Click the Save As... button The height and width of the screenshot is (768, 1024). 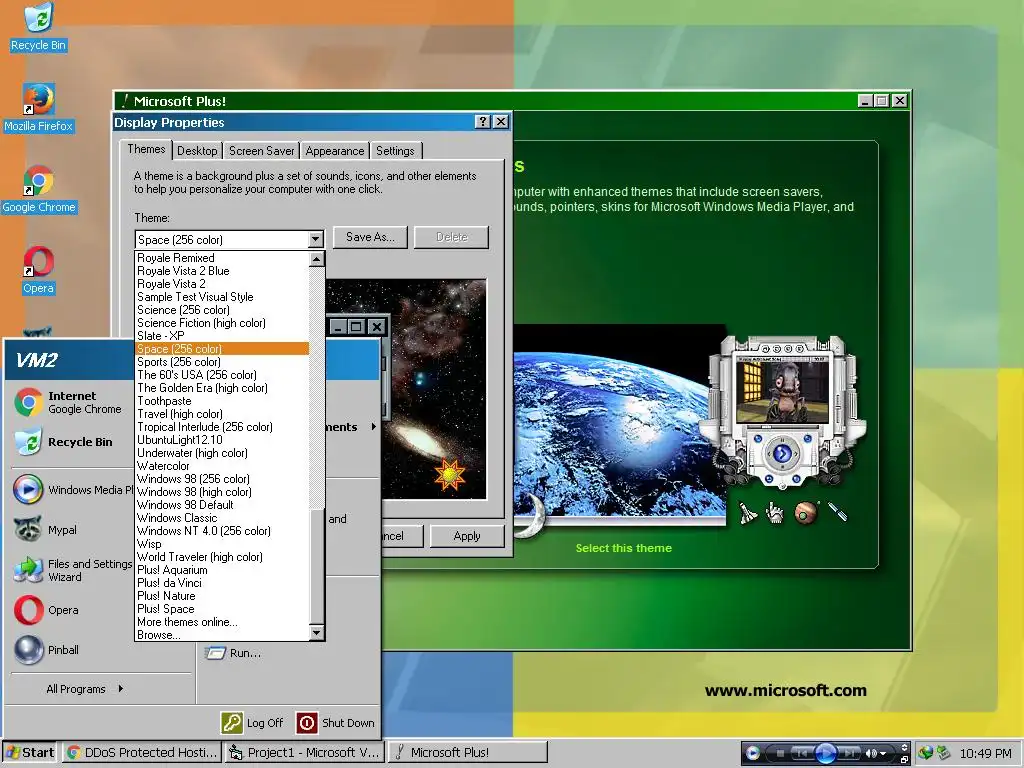pyautogui.click(x=370, y=237)
